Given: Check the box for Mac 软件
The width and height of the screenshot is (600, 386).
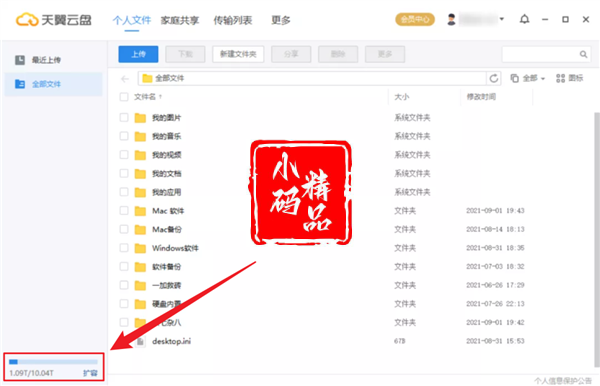Looking at the screenshot, I should click(x=124, y=210).
